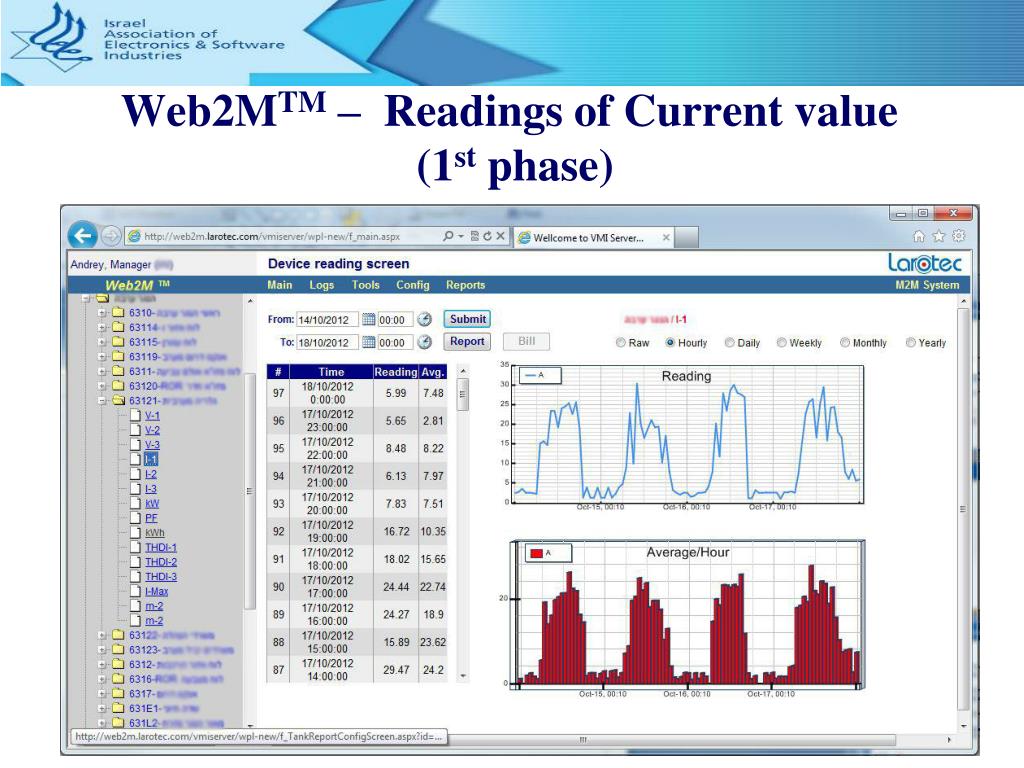Click the page icon next to THDI-1
Screen dimensions: 1024x768
coord(135,547)
